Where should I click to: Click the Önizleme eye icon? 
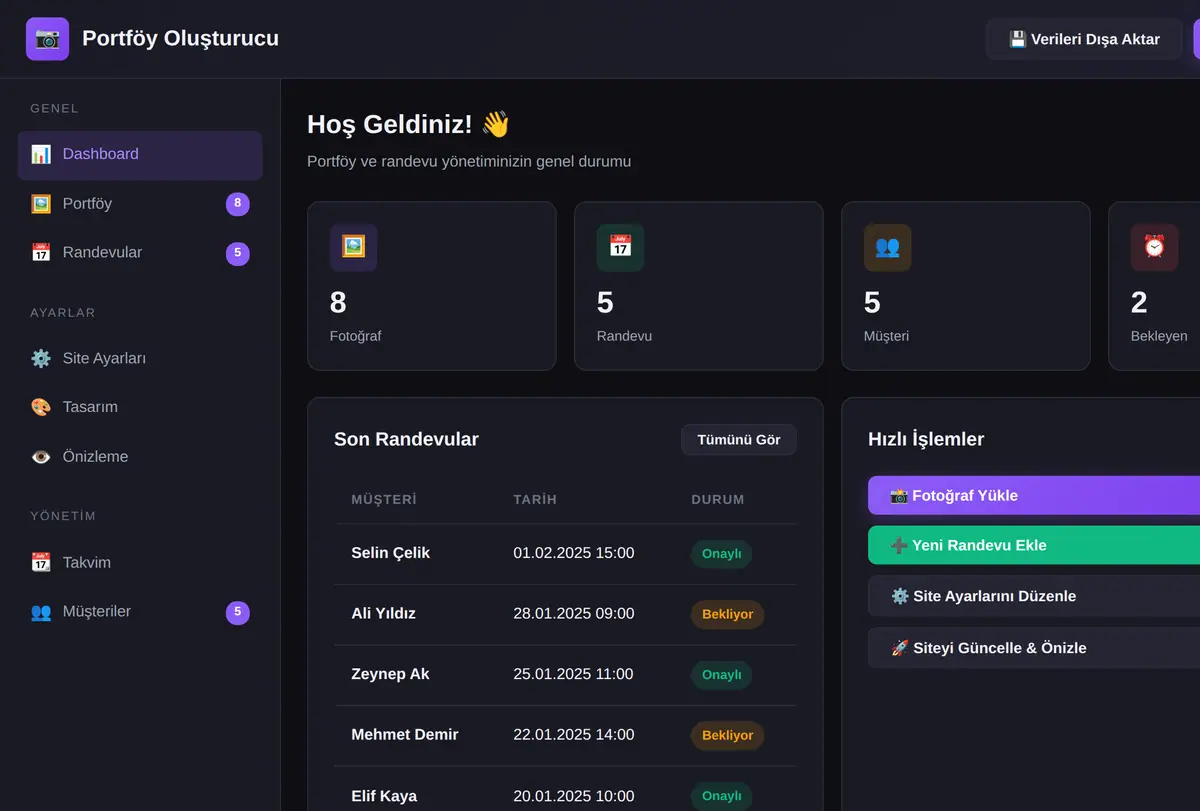(x=41, y=457)
